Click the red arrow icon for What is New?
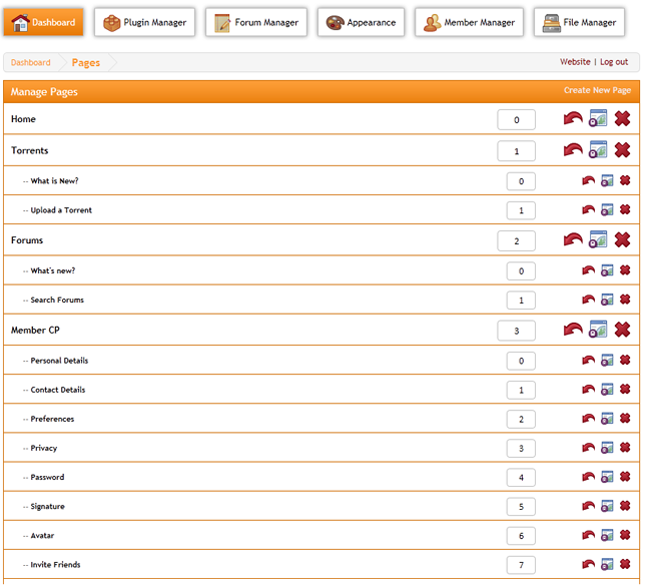 [588, 181]
